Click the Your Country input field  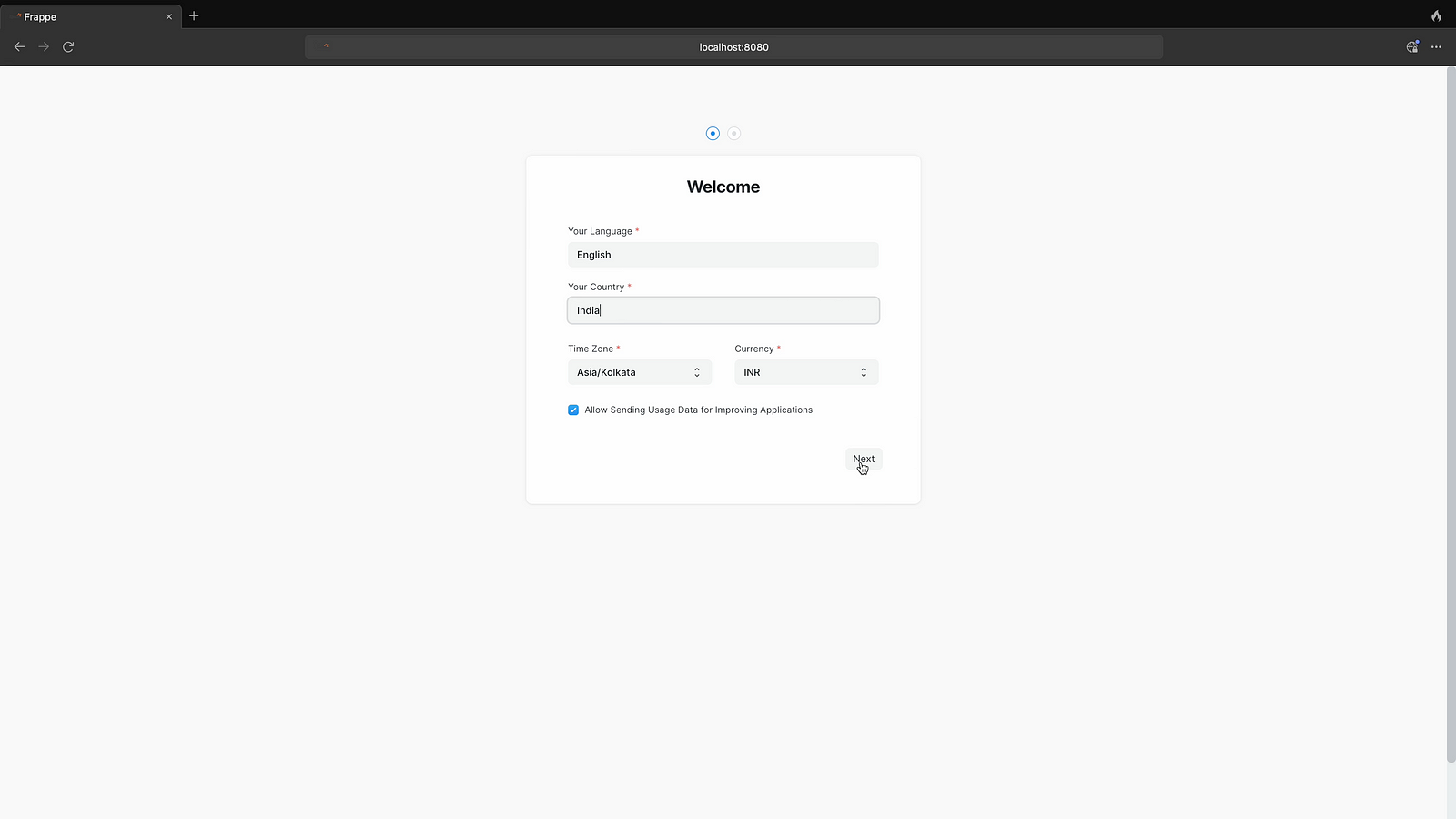[723, 310]
